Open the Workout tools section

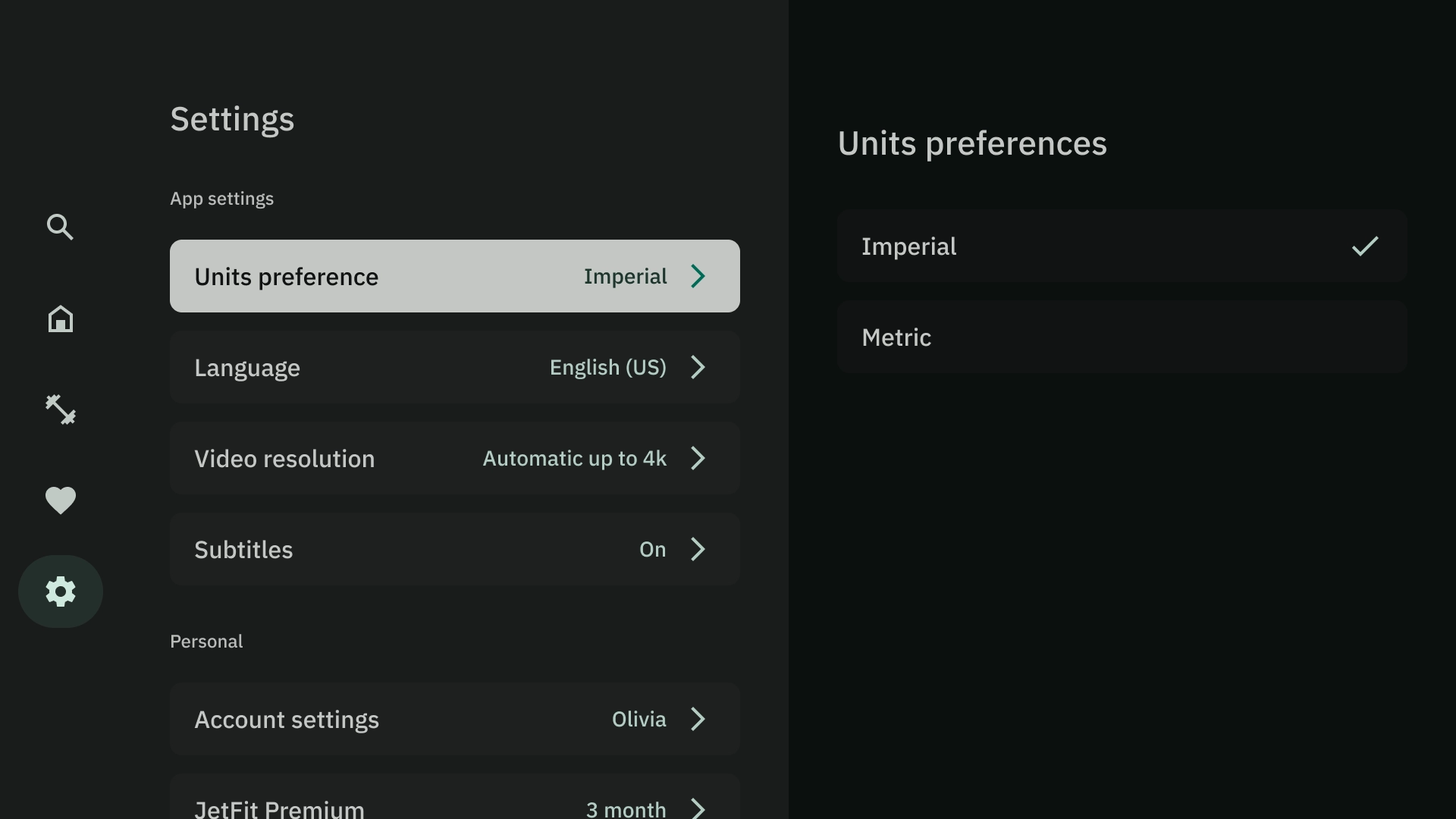pos(60,409)
